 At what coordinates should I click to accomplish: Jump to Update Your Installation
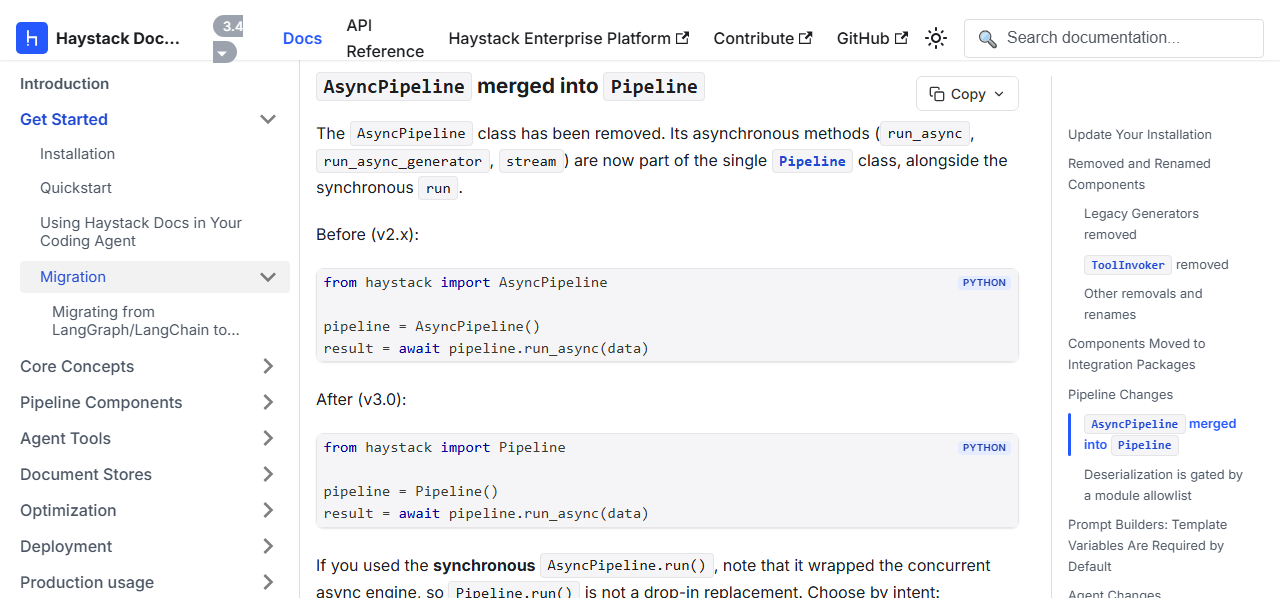pyautogui.click(x=1140, y=135)
